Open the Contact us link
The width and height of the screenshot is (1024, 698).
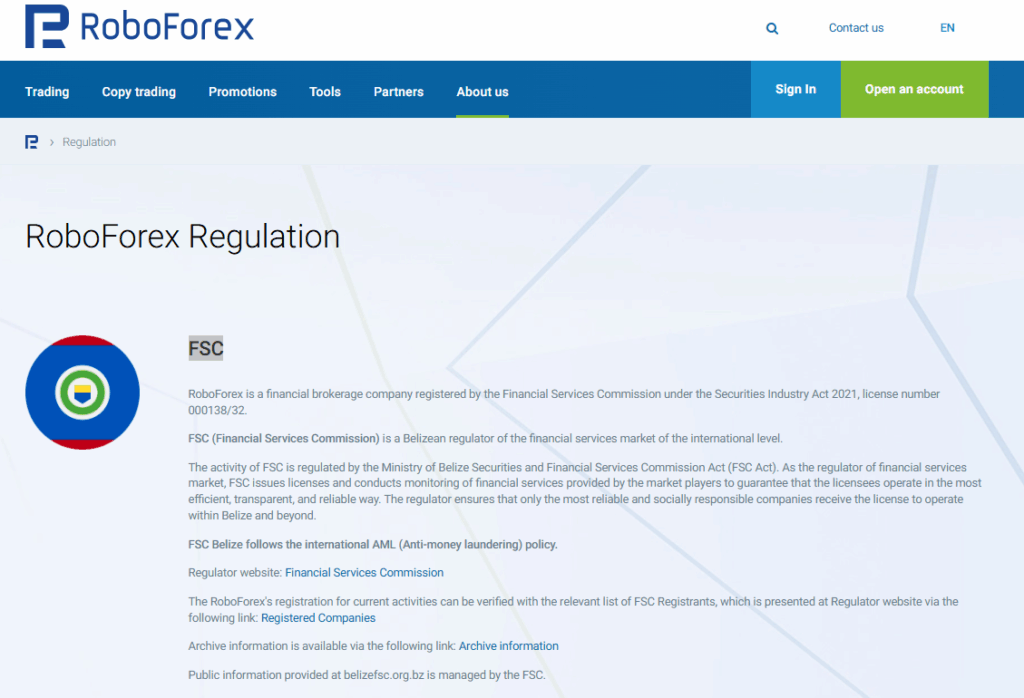click(855, 28)
